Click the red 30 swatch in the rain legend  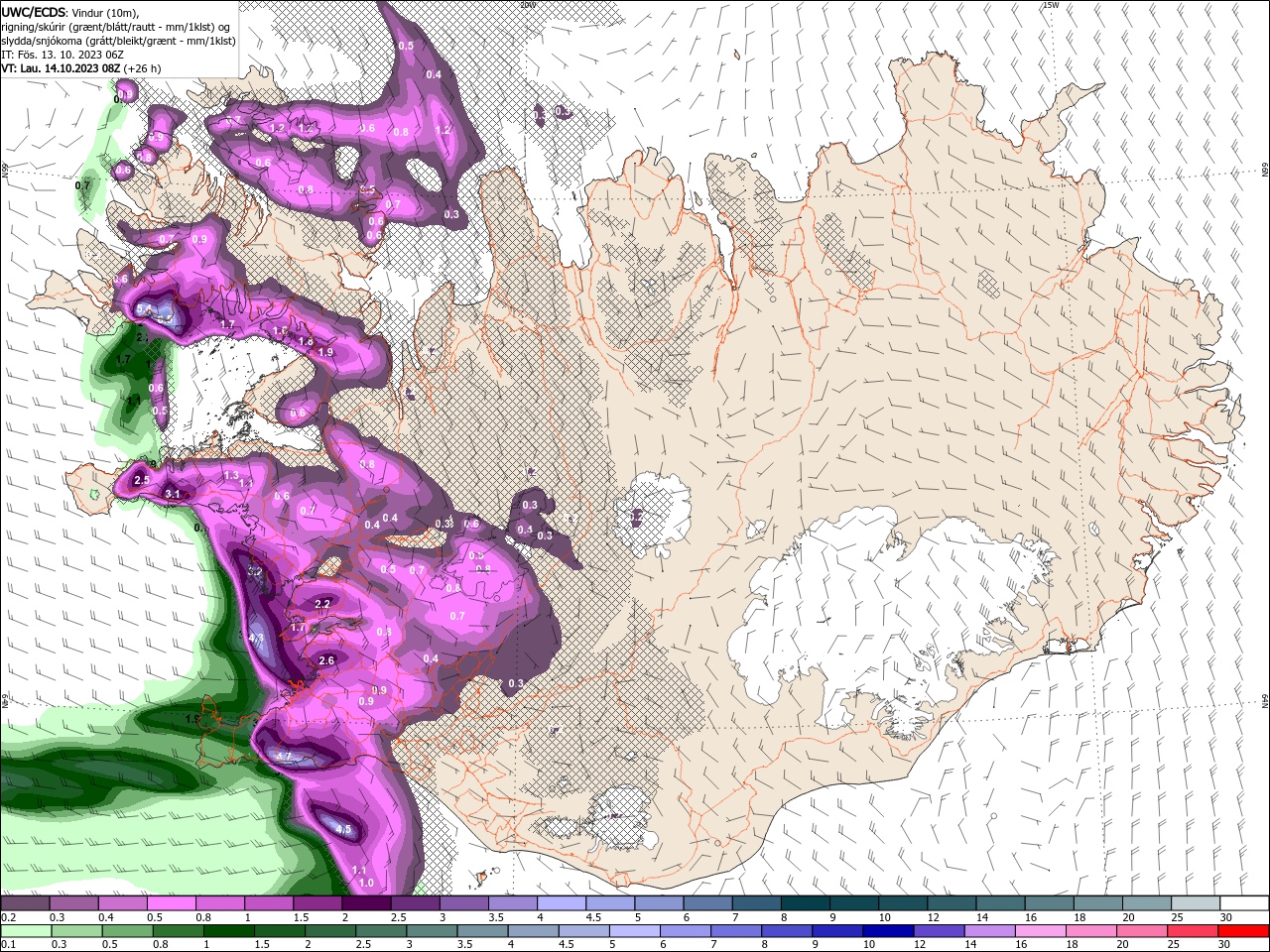[1244, 931]
